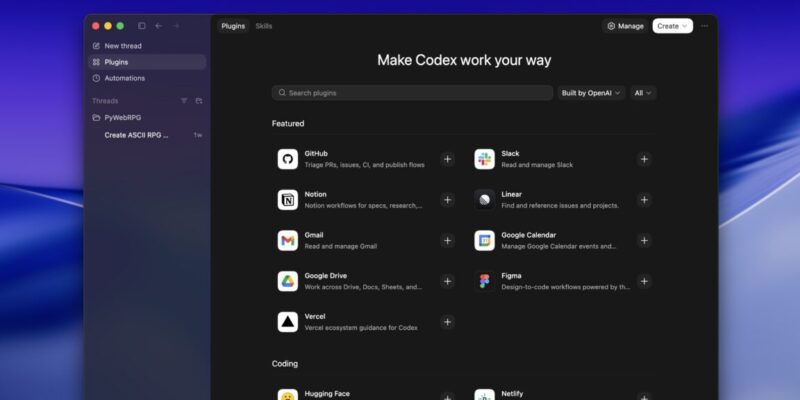The height and width of the screenshot is (400, 800).
Task: Open the GitHub plugin title
Action: (x=316, y=154)
